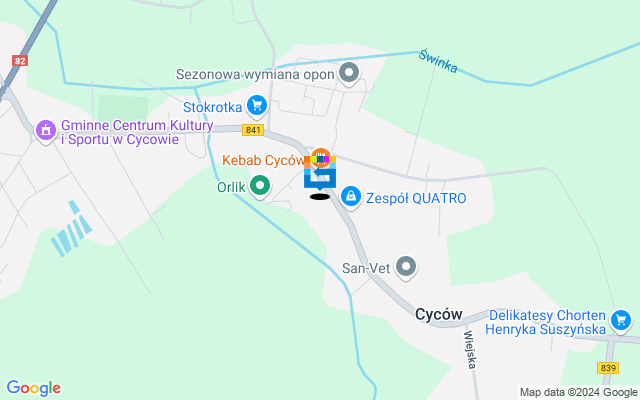Screen dimensions: 640x400
Task: Click the Świnka river label
Action: pos(438,62)
